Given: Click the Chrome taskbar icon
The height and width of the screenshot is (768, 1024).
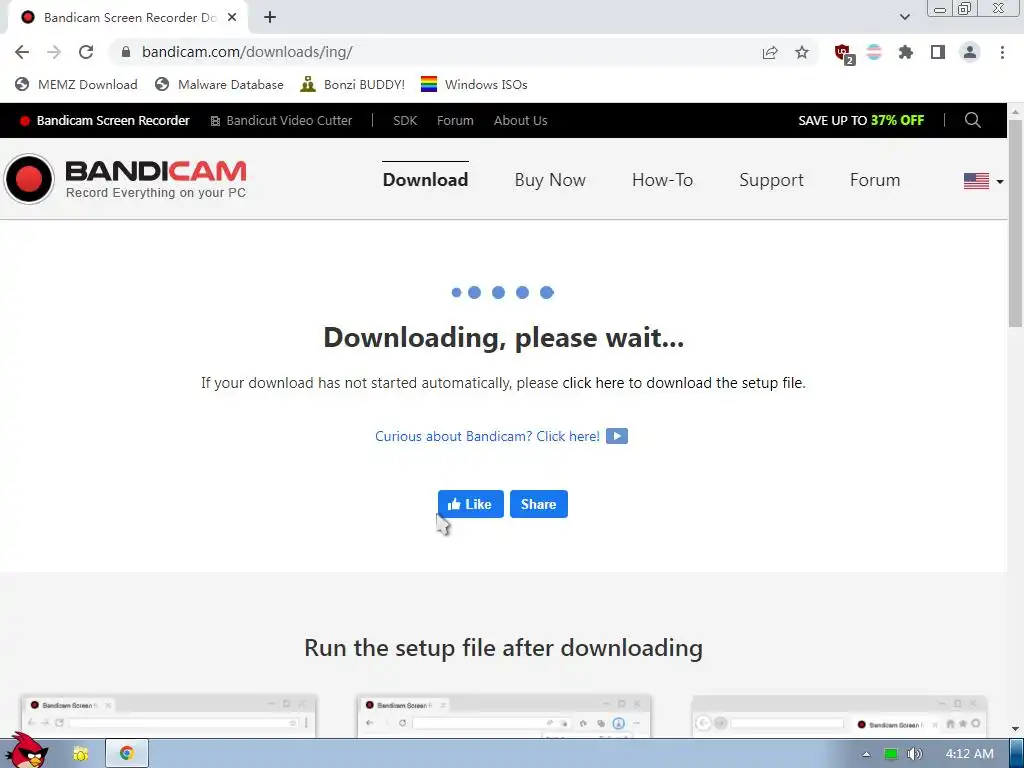Looking at the screenshot, I should click(x=127, y=754).
